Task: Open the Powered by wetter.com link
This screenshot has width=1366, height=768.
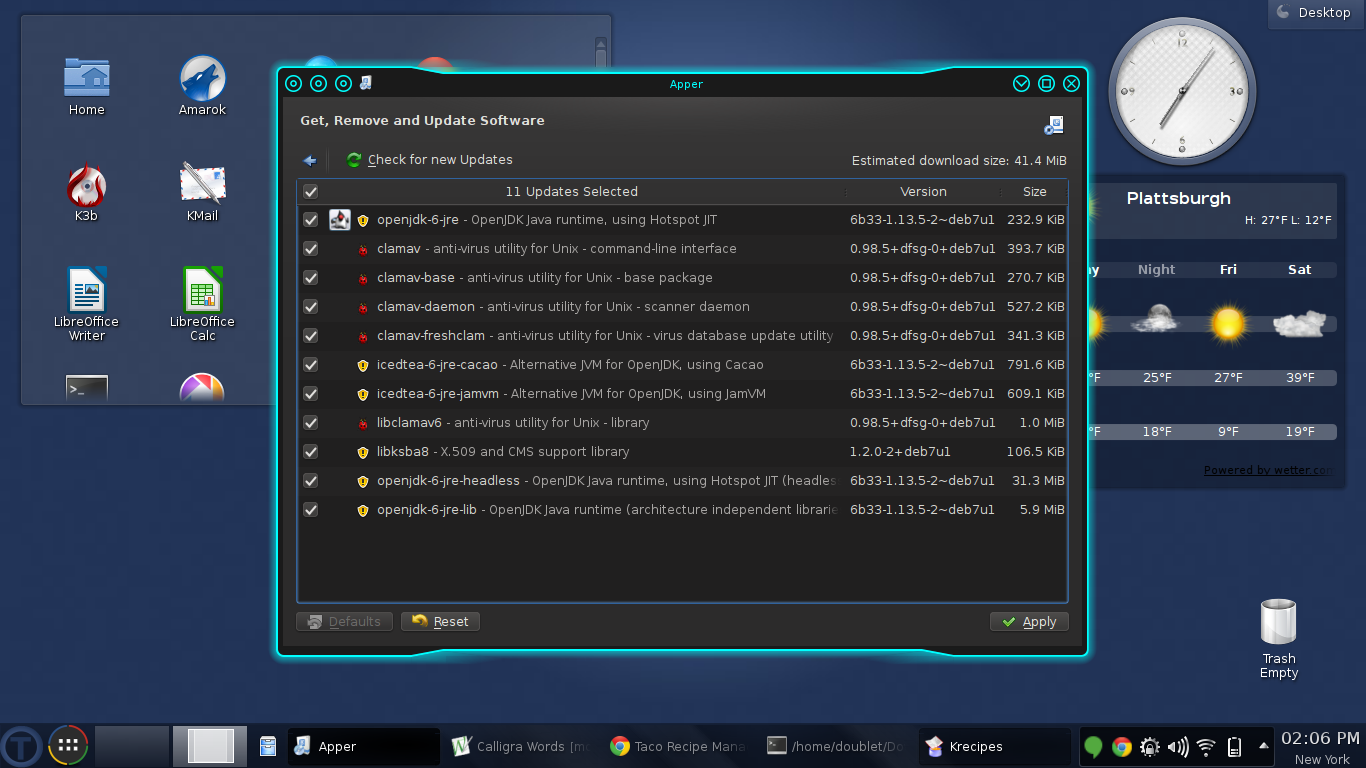Action: pyautogui.click(x=1268, y=470)
